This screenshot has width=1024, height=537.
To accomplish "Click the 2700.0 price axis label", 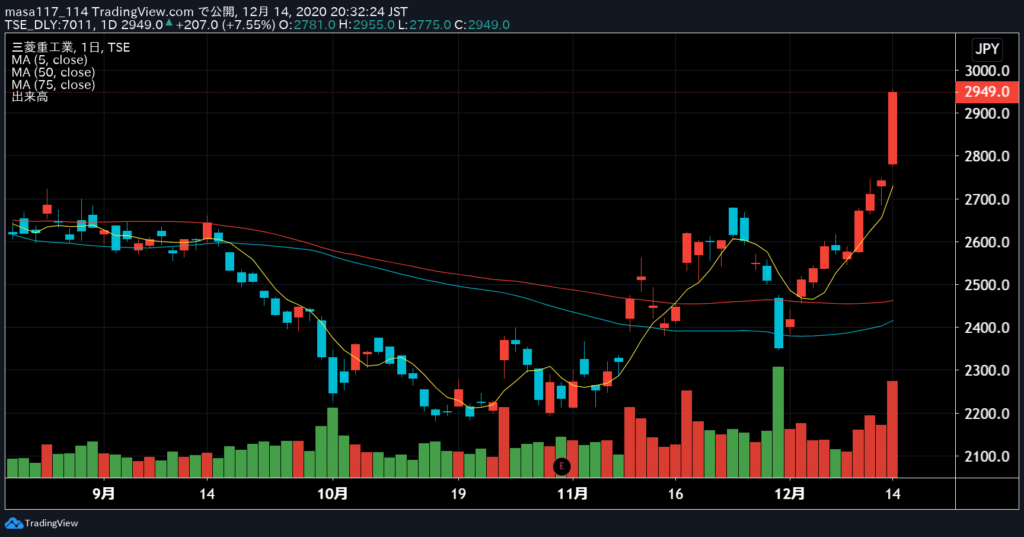I will click(x=987, y=199).
